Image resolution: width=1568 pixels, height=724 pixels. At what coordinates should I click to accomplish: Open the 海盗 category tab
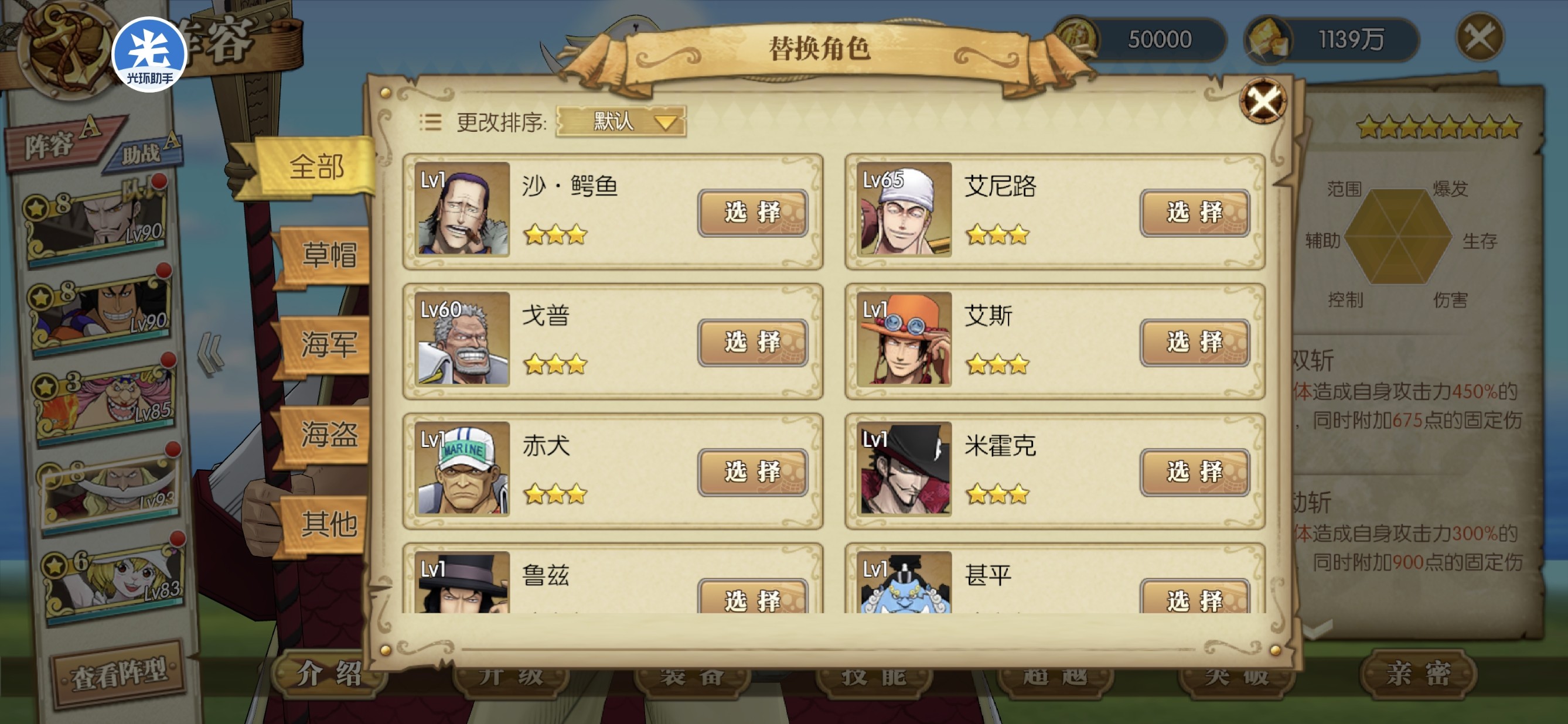click(329, 435)
